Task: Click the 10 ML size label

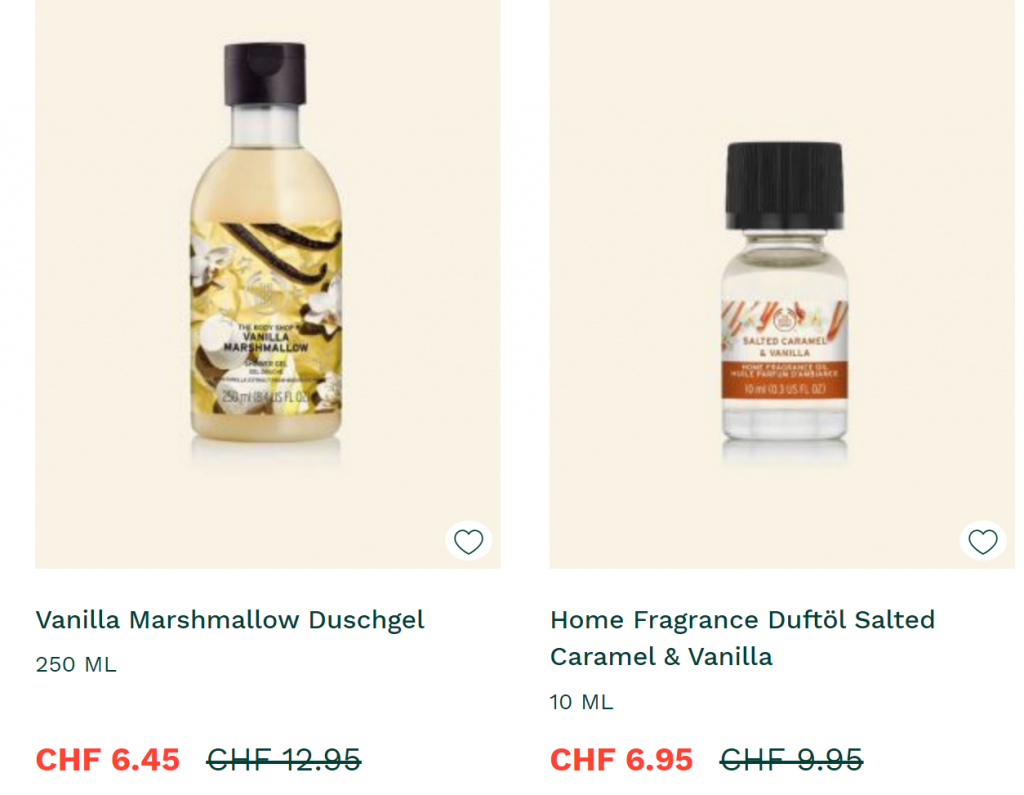Action: (581, 702)
